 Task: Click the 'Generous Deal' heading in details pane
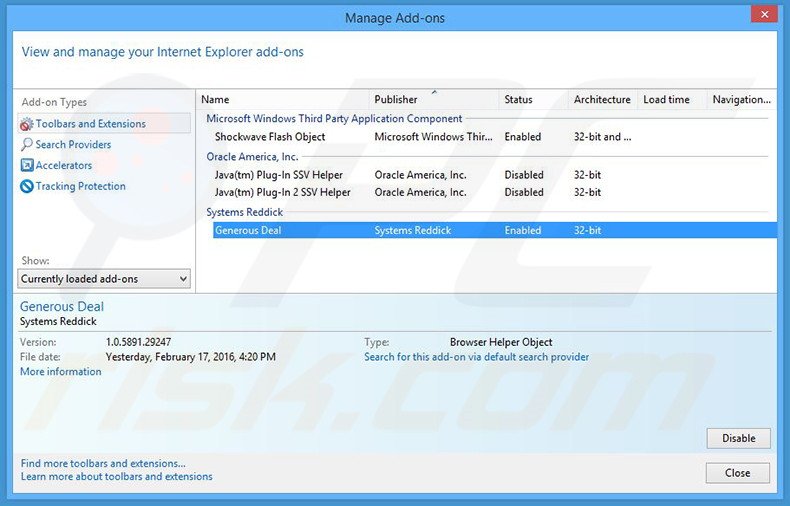point(61,306)
